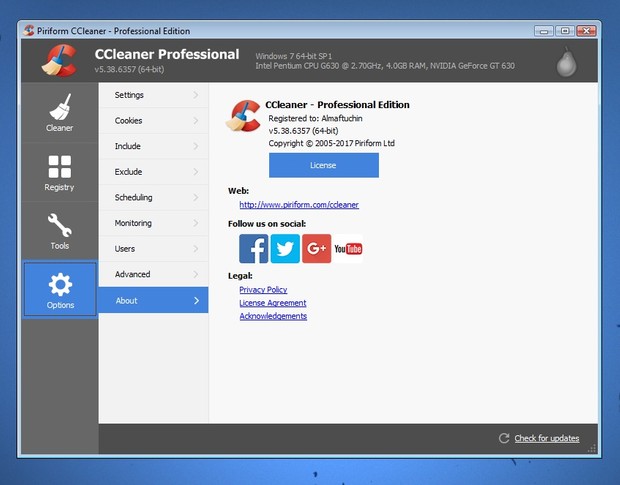Open the License Agreement link
The image size is (620, 485).
pos(272,303)
